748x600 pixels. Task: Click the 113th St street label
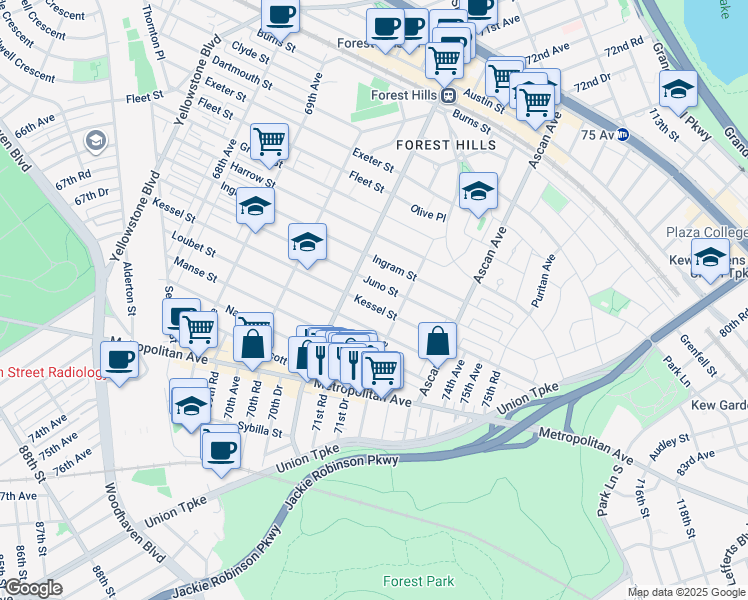click(x=663, y=125)
